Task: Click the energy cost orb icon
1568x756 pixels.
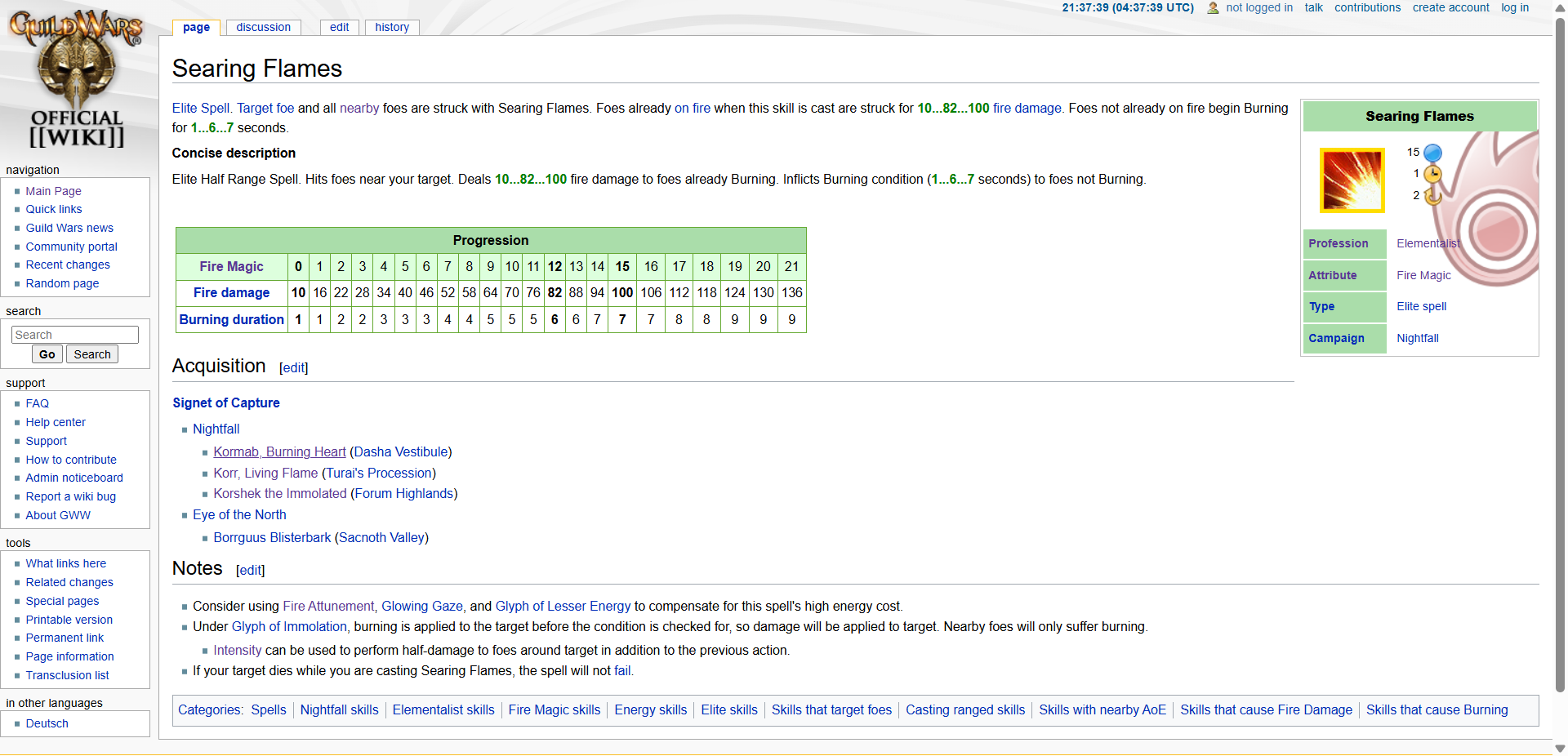Action: [1432, 153]
